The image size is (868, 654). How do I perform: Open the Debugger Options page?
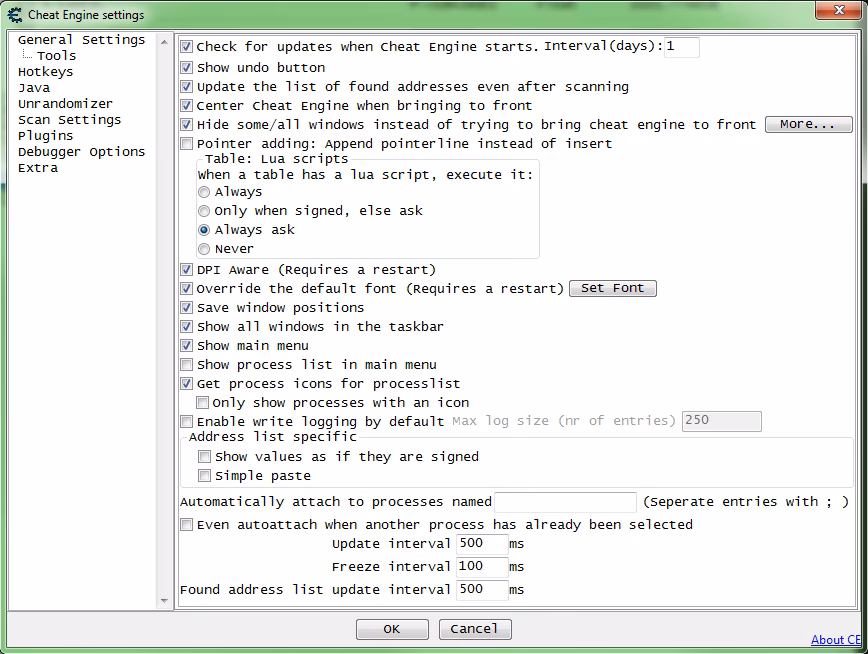[x=81, y=152]
